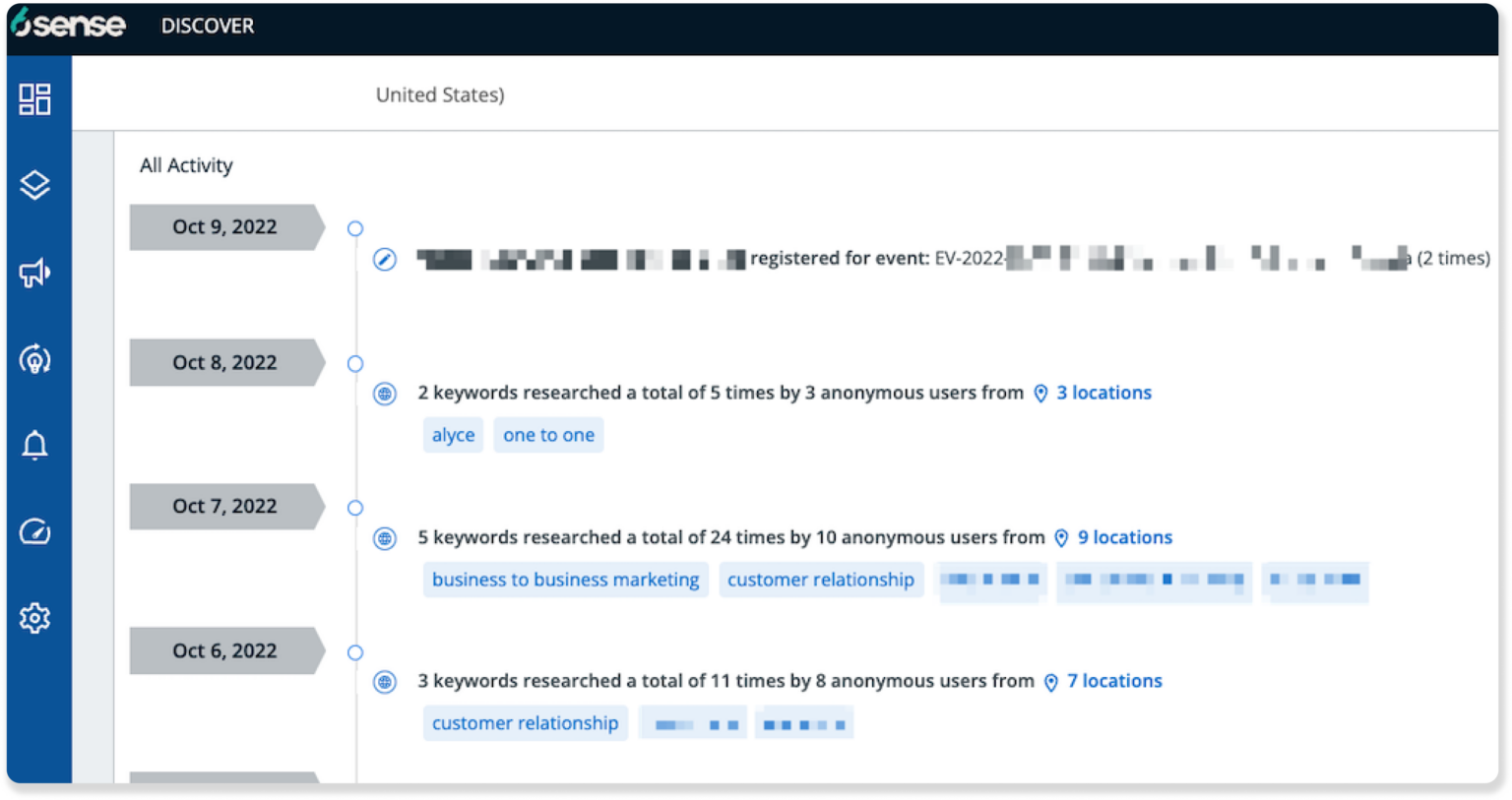Screen dimensions: 1512x800
Task: Select the alyce keyword tag
Action: tap(452, 434)
